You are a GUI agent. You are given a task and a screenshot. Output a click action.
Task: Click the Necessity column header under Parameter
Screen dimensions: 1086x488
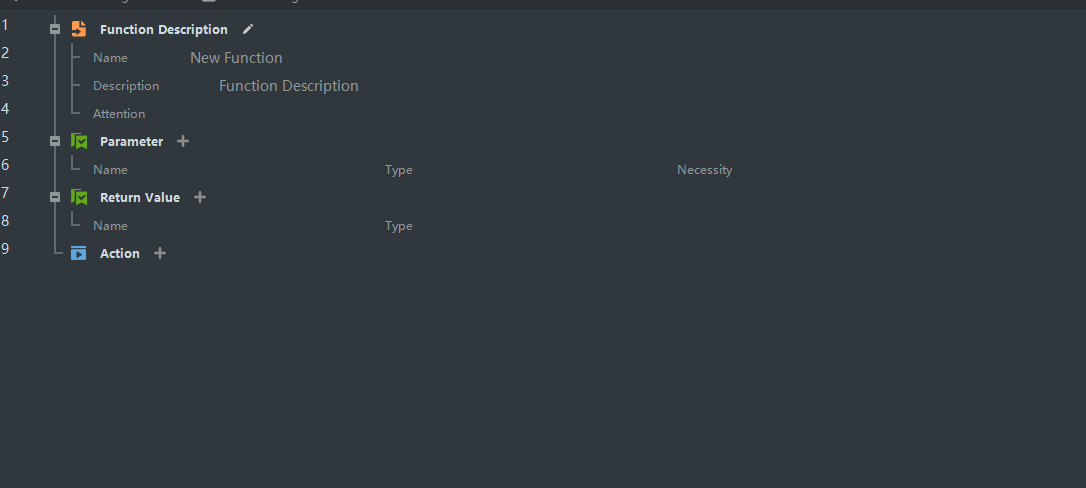(704, 170)
